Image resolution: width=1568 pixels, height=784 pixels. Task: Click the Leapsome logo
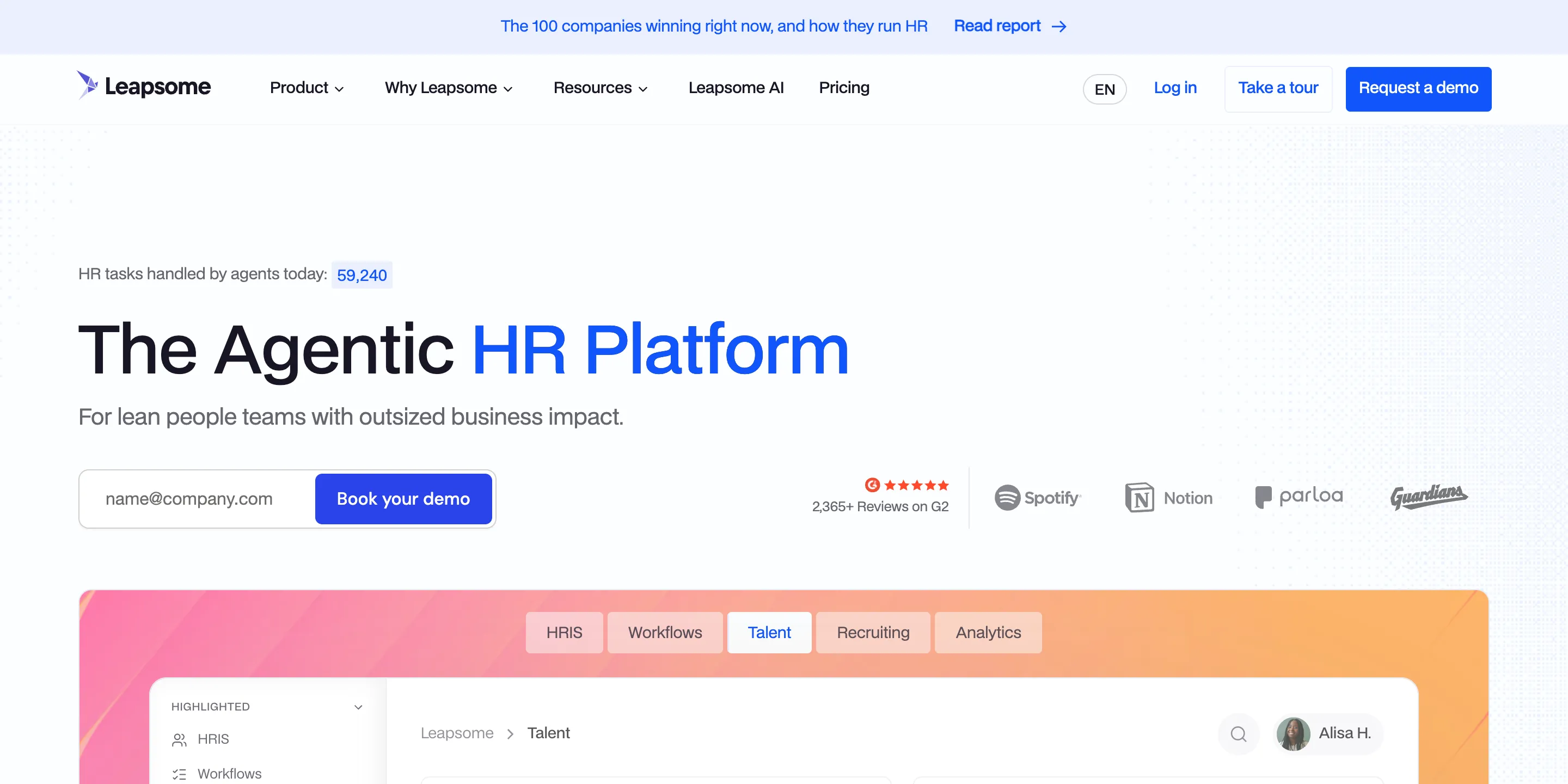[x=144, y=87]
